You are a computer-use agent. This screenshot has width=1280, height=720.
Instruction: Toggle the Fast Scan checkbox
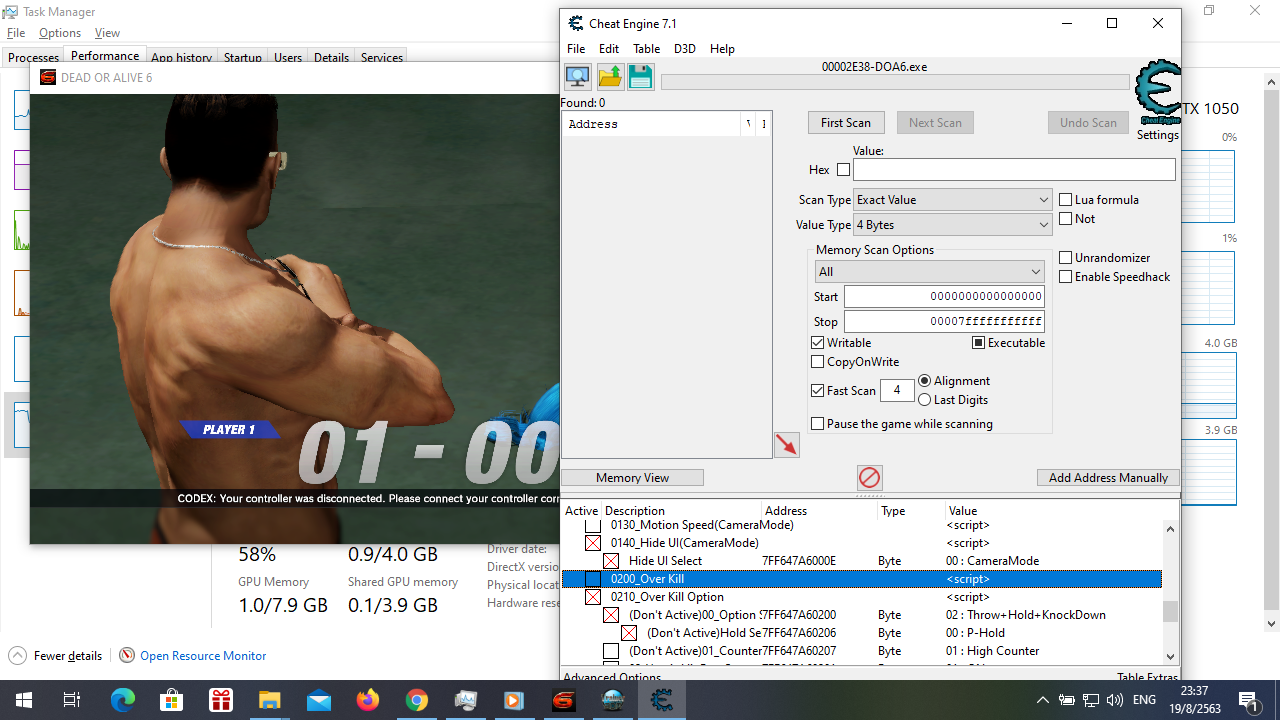pos(818,391)
